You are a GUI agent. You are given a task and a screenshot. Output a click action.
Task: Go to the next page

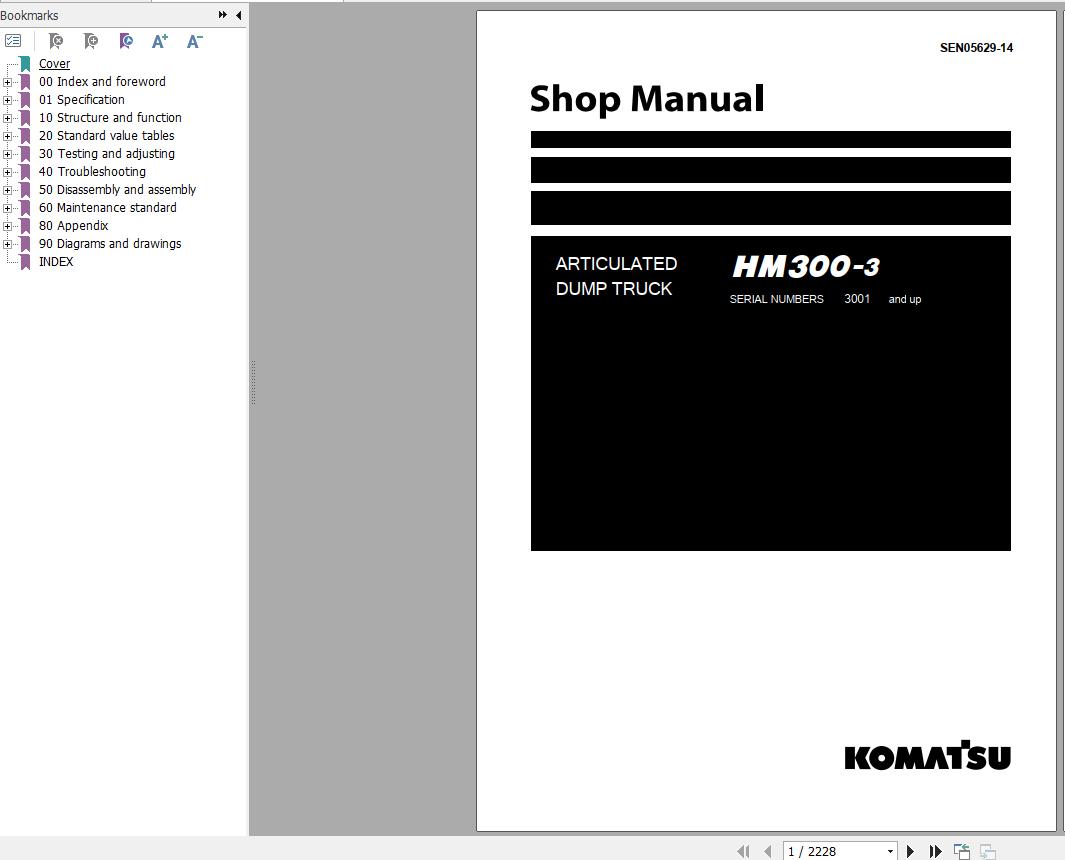(910, 851)
